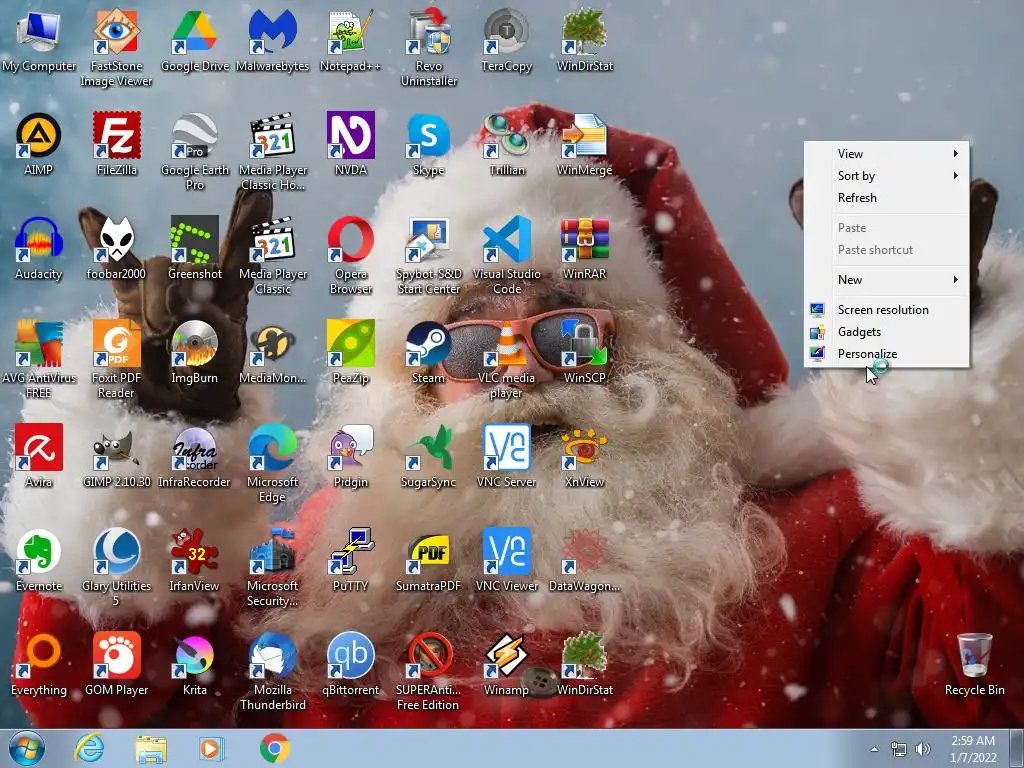This screenshot has height=768, width=1024.
Task: Click the XnView shortcut
Action: point(584,456)
